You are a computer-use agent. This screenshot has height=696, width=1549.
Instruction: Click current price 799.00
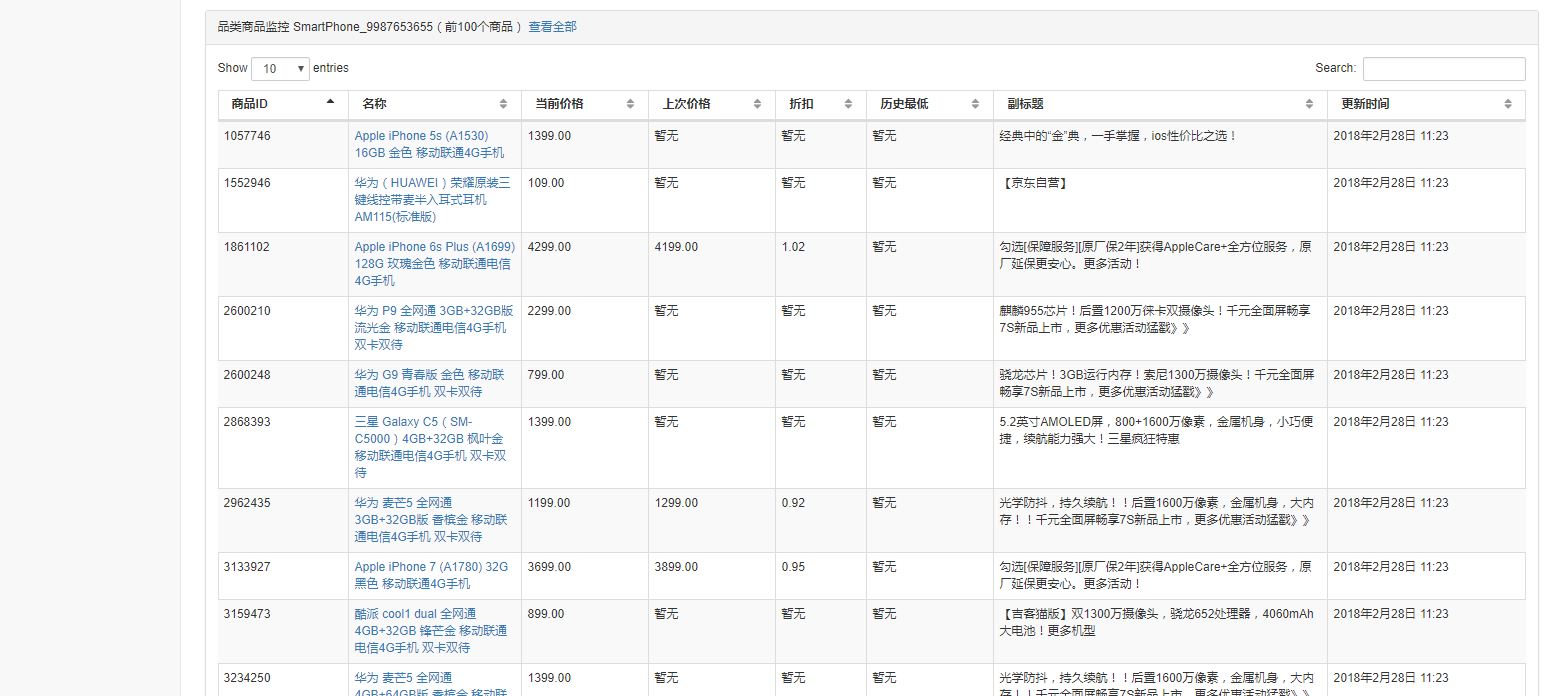546,375
